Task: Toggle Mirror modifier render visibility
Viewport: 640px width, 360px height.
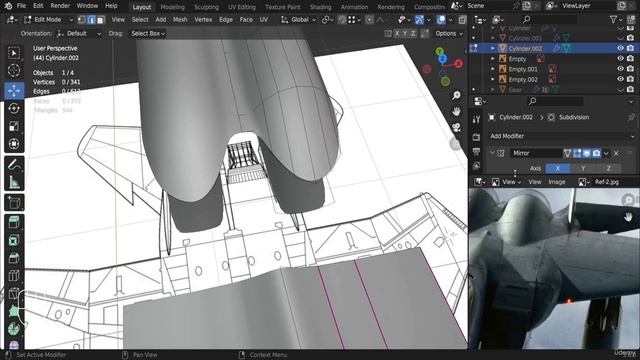Action: tap(596, 153)
